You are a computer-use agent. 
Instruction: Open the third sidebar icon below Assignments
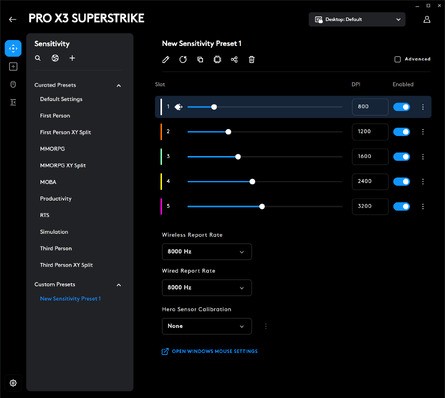[x=13, y=85]
